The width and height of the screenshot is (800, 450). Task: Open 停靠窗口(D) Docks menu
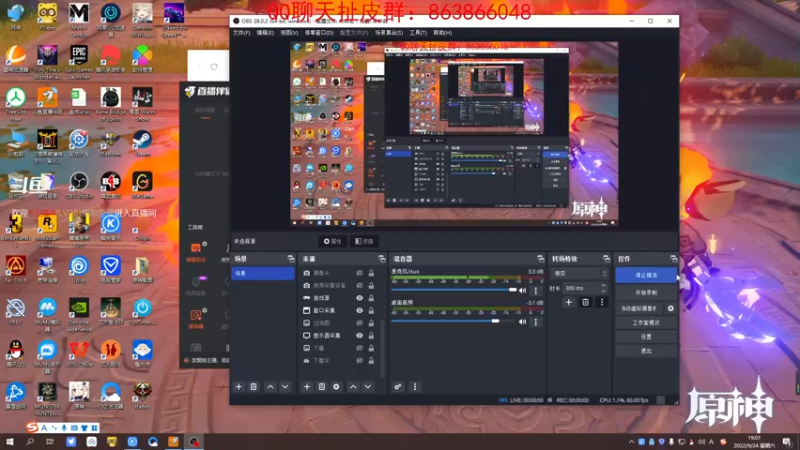click(319, 33)
